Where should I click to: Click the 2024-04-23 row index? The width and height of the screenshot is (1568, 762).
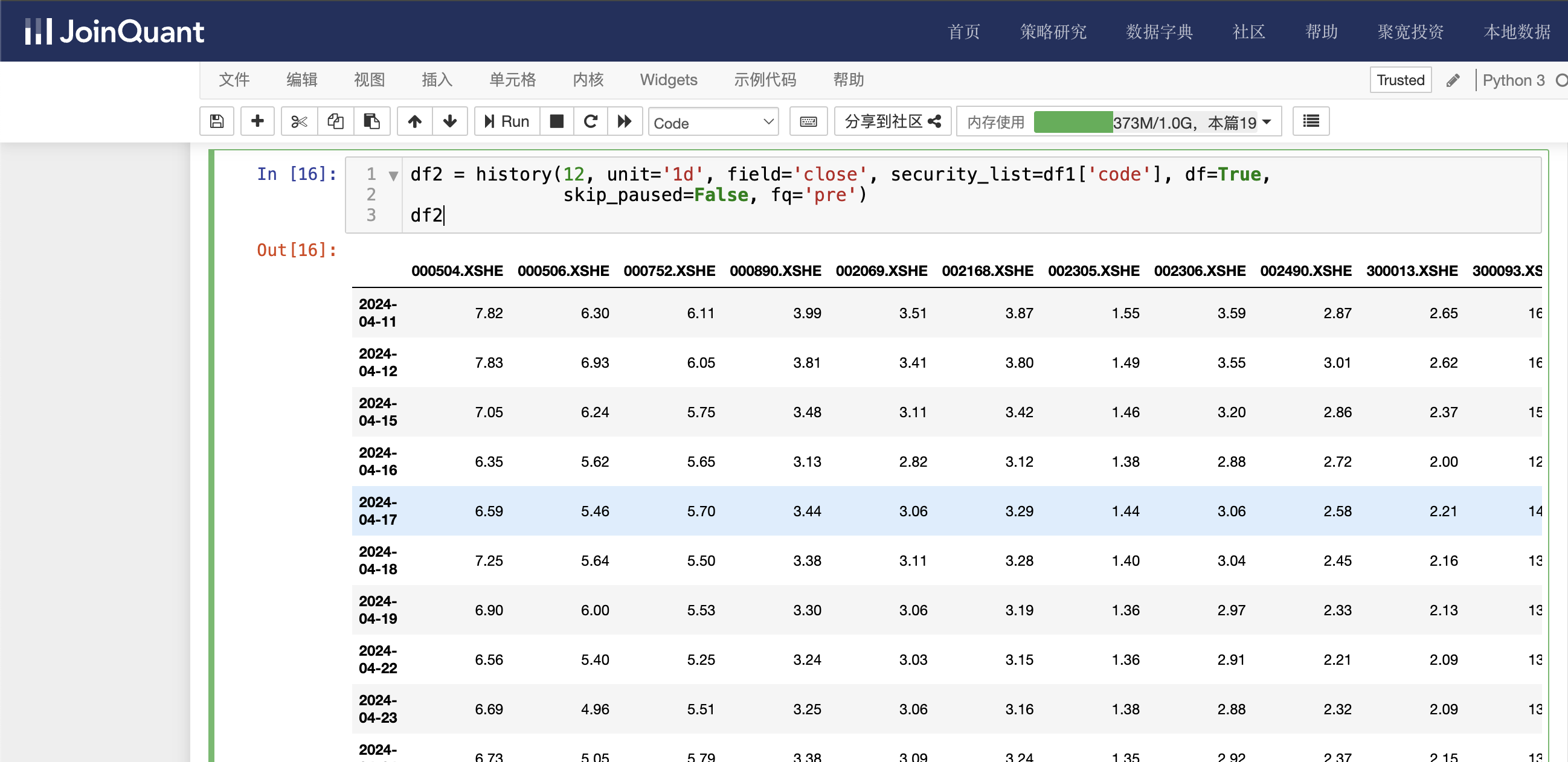point(378,709)
